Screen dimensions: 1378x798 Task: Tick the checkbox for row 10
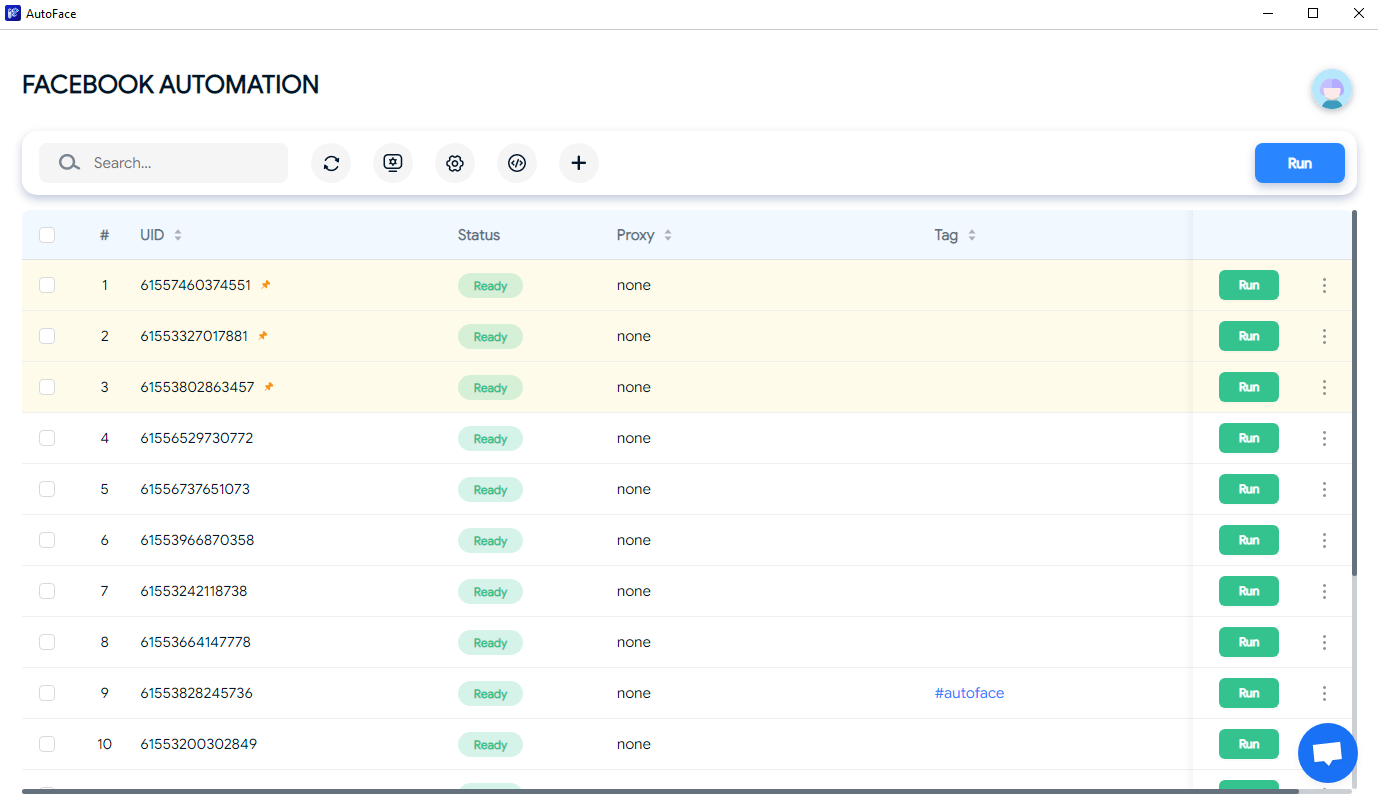[x=47, y=744]
